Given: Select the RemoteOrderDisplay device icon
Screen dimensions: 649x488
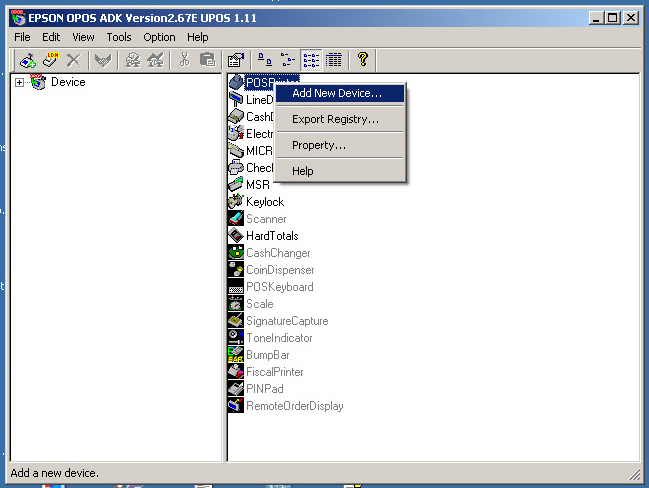Looking at the screenshot, I should coord(236,405).
